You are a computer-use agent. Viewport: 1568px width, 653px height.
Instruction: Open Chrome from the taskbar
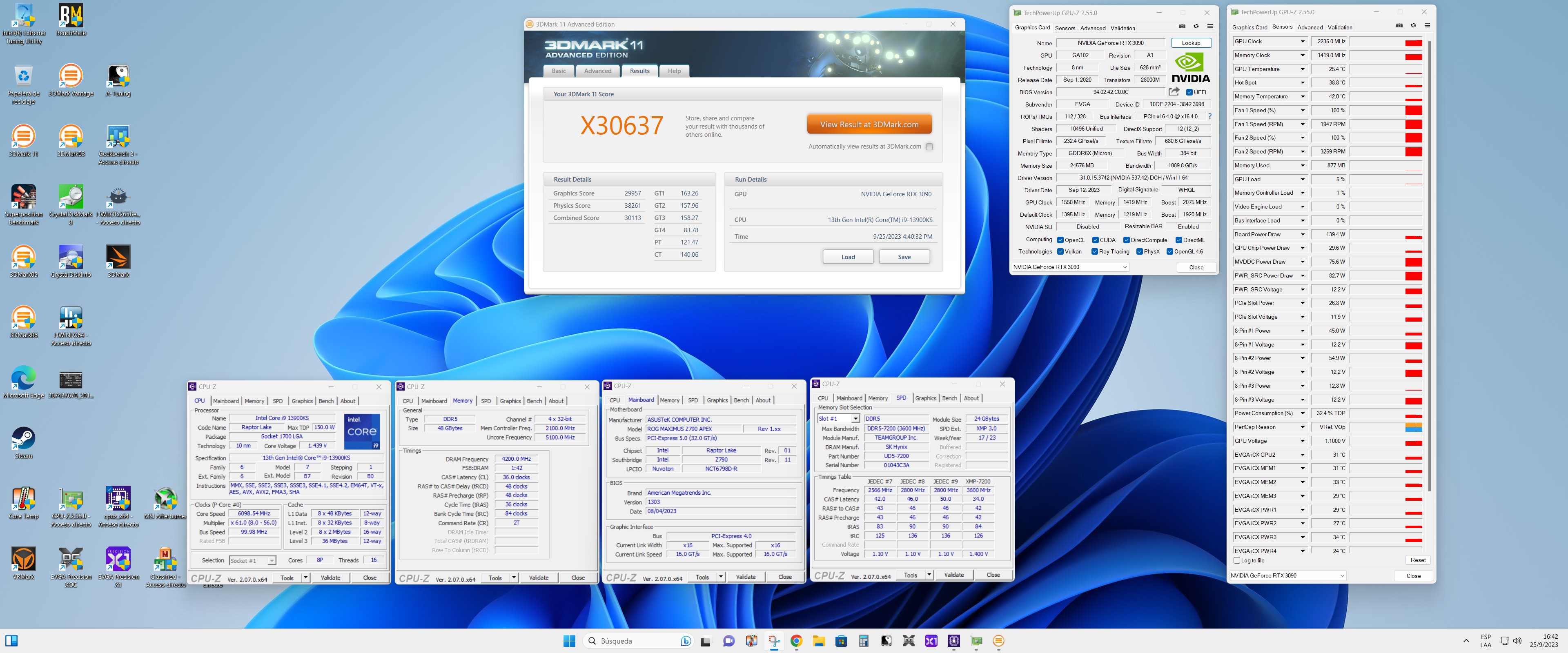pos(796,641)
